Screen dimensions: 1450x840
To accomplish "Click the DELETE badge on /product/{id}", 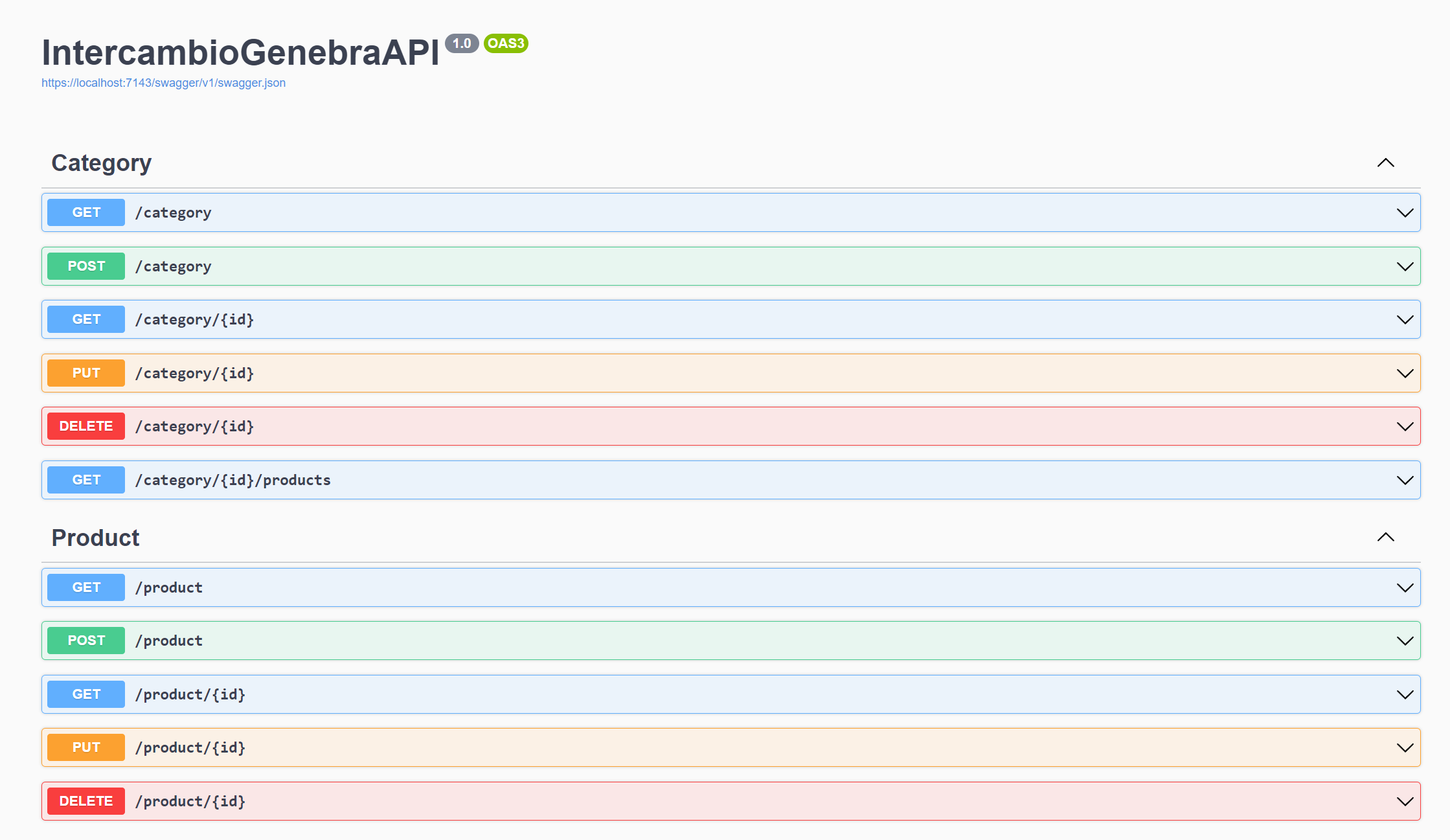I will (85, 800).
